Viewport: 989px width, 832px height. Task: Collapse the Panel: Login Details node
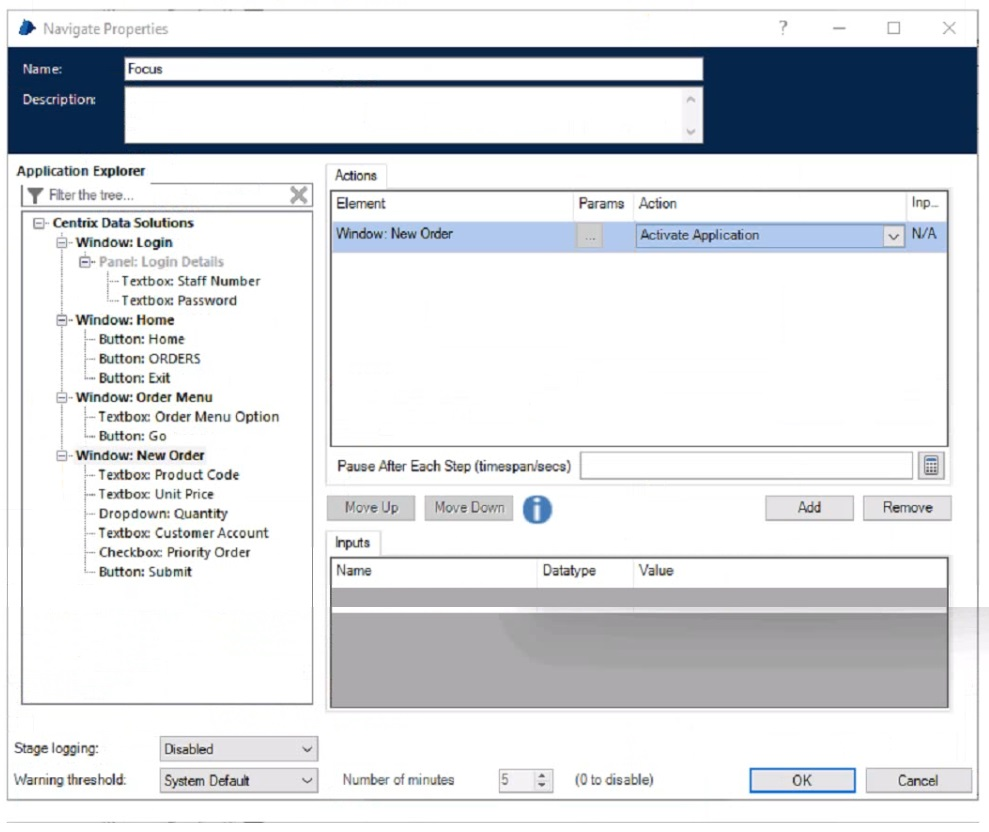(x=86, y=262)
